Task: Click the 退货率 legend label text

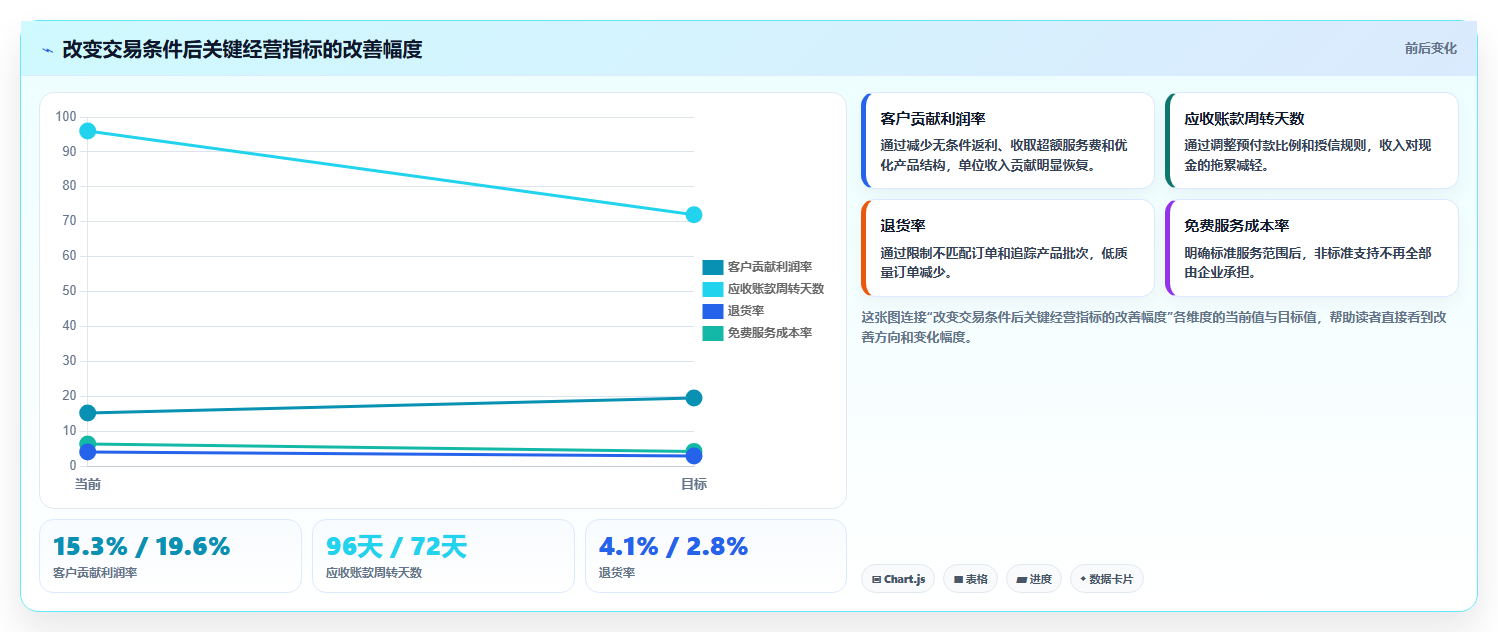Action: [746, 311]
